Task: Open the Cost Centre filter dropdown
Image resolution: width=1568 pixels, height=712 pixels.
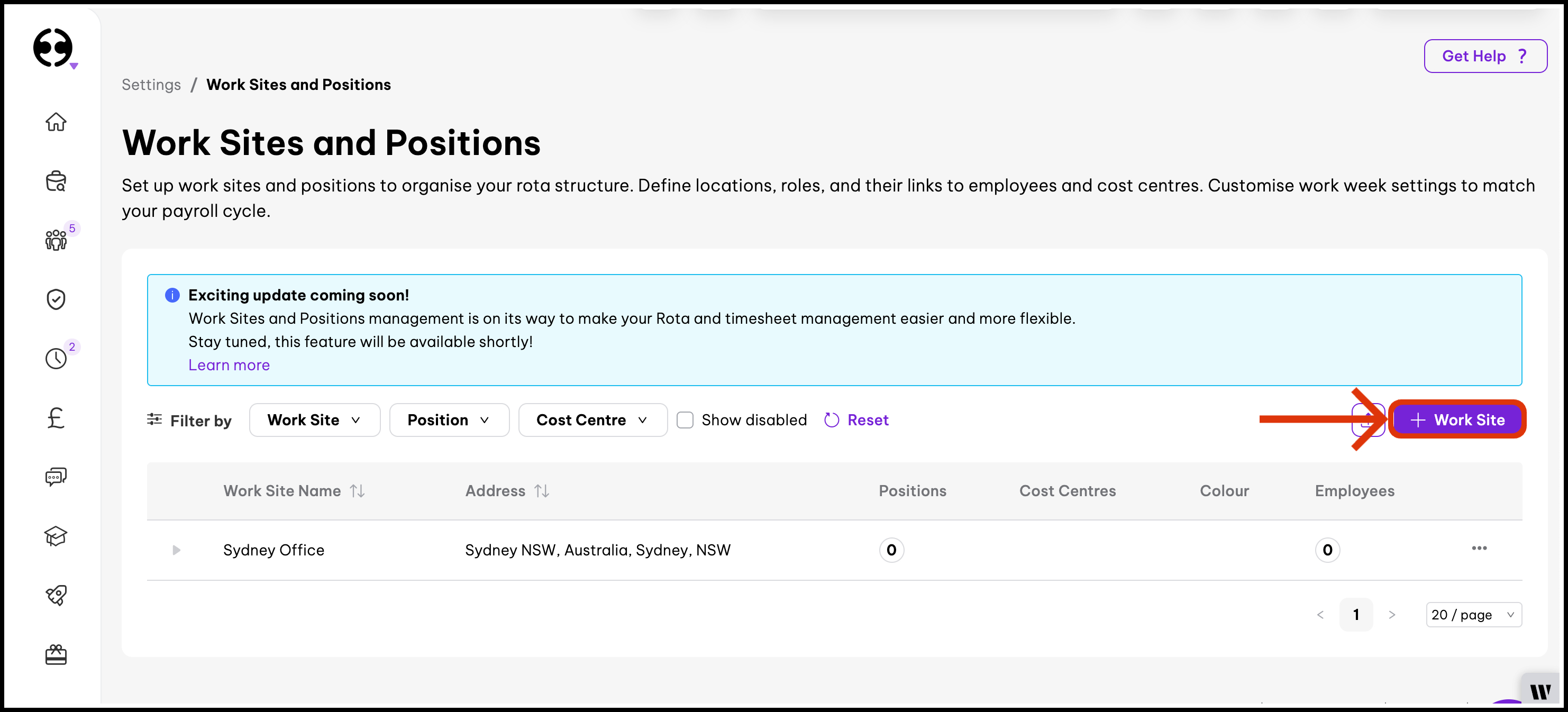Action: (x=591, y=420)
